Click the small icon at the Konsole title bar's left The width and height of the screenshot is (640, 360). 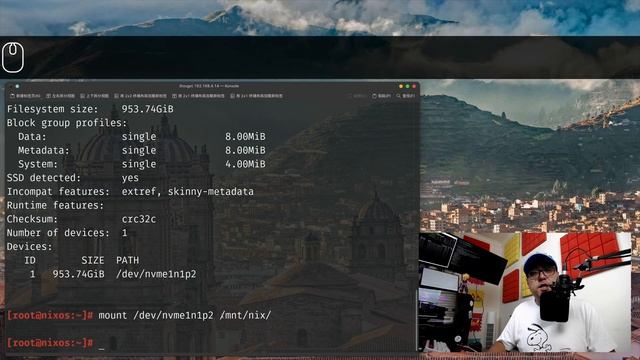coord(17,86)
